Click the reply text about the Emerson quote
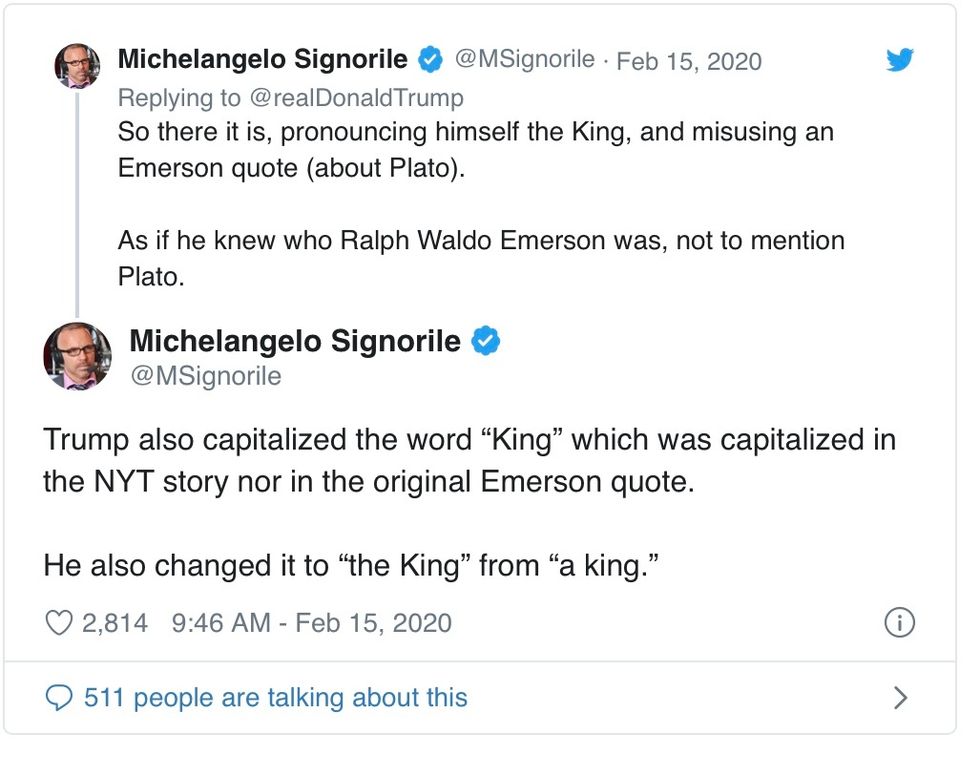The height and width of the screenshot is (778, 980). [475, 150]
